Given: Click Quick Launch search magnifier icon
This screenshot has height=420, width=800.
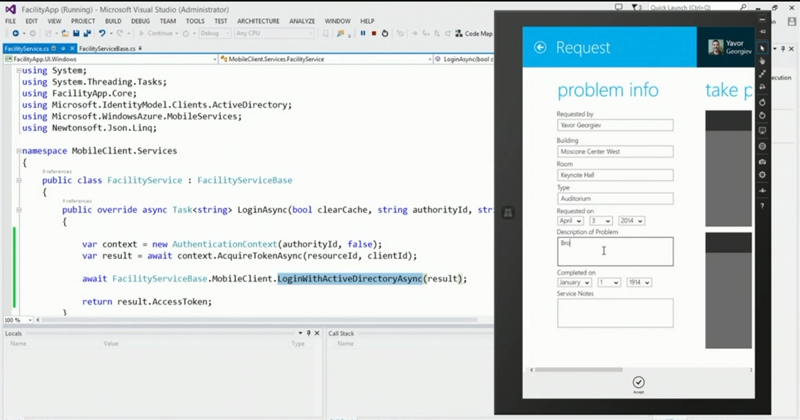Looking at the screenshot, I should (743, 8).
